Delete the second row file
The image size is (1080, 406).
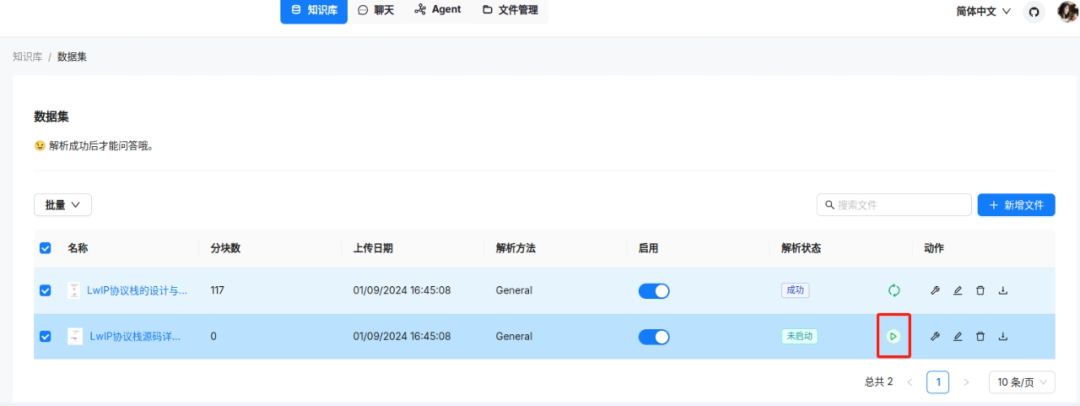[980, 336]
